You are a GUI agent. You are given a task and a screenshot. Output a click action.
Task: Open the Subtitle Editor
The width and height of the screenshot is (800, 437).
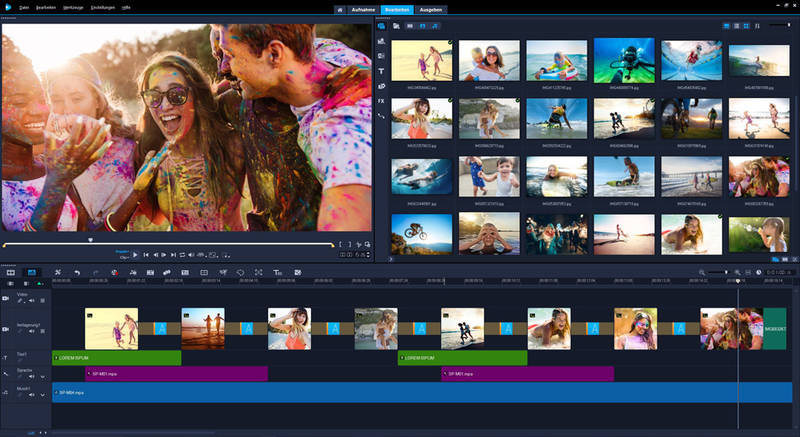(185, 273)
